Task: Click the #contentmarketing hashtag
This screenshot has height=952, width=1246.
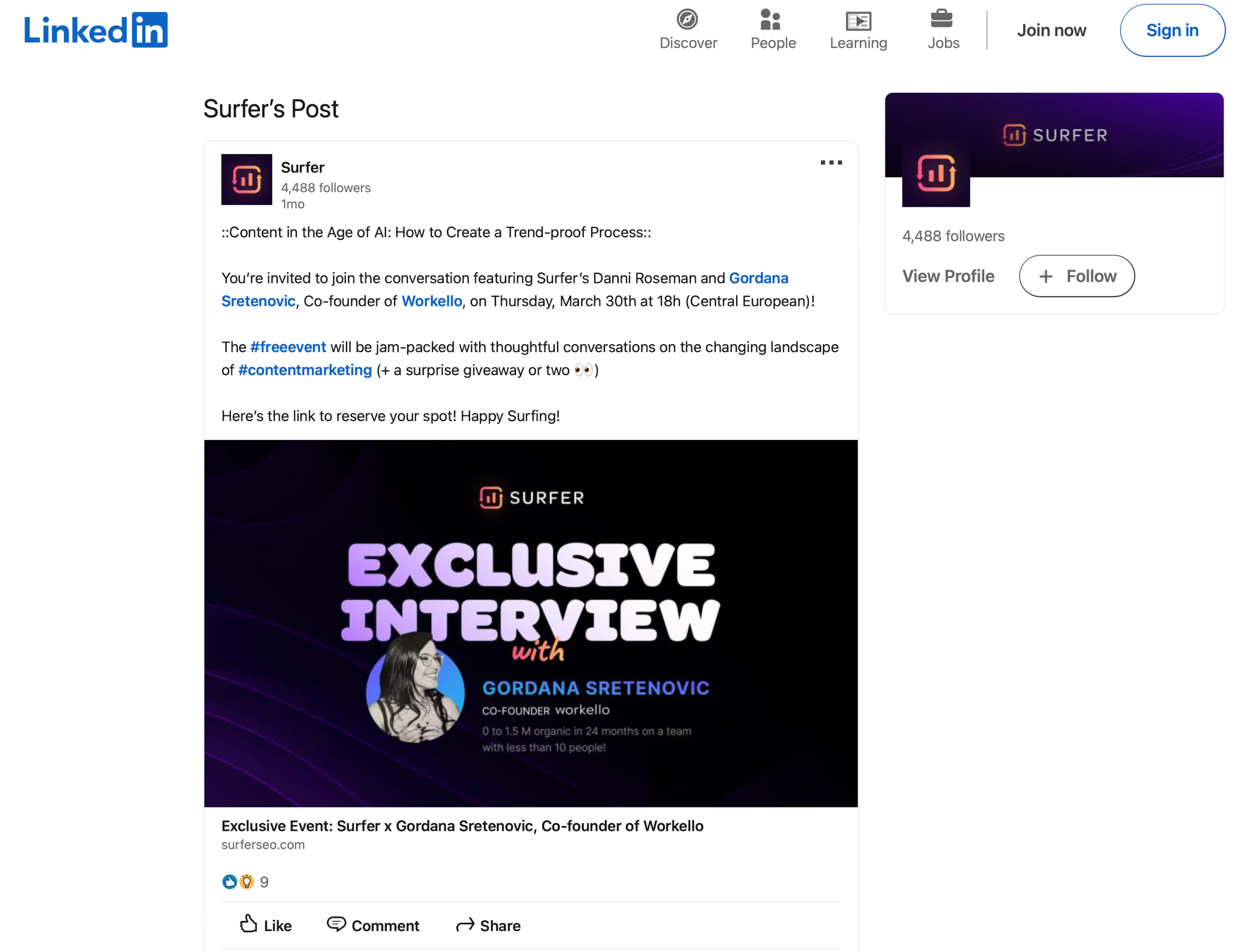Action: point(305,370)
